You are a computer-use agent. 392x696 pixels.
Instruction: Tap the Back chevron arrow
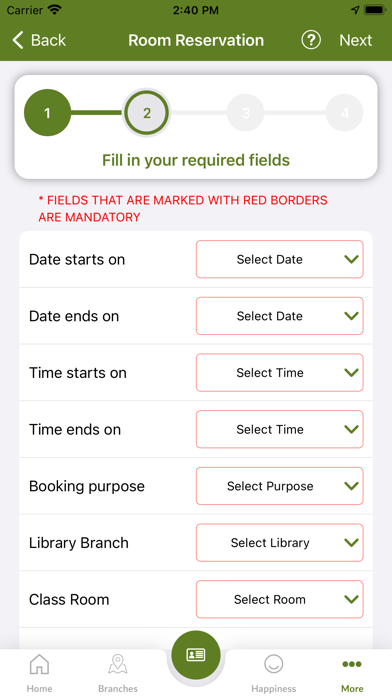pos(18,40)
